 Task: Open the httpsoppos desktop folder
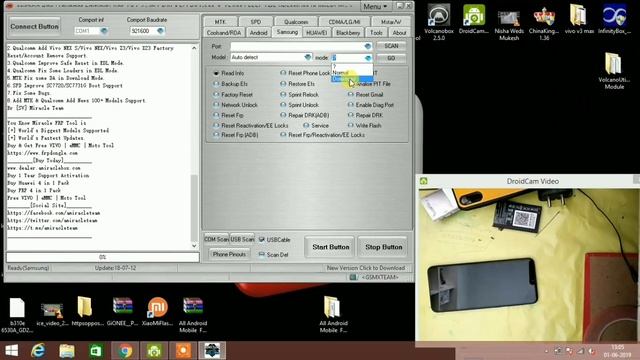pyautogui.click(x=87, y=311)
